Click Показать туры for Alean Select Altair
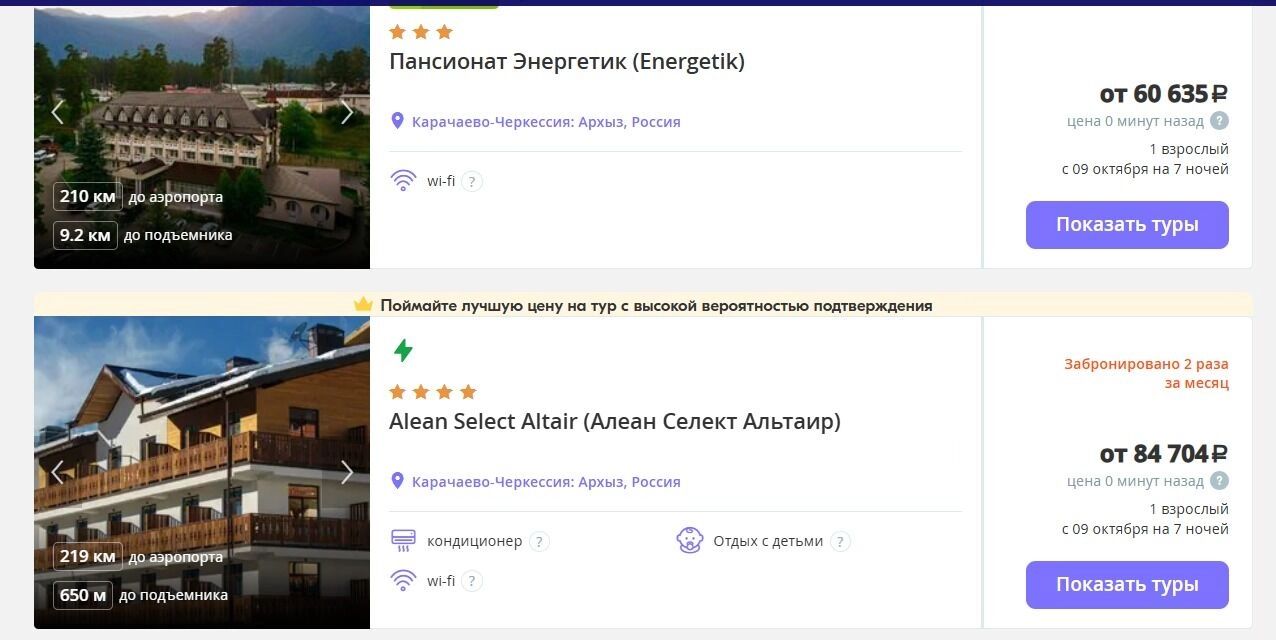The width and height of the screenshot is (1276, 640). [x=1126, y=585]
